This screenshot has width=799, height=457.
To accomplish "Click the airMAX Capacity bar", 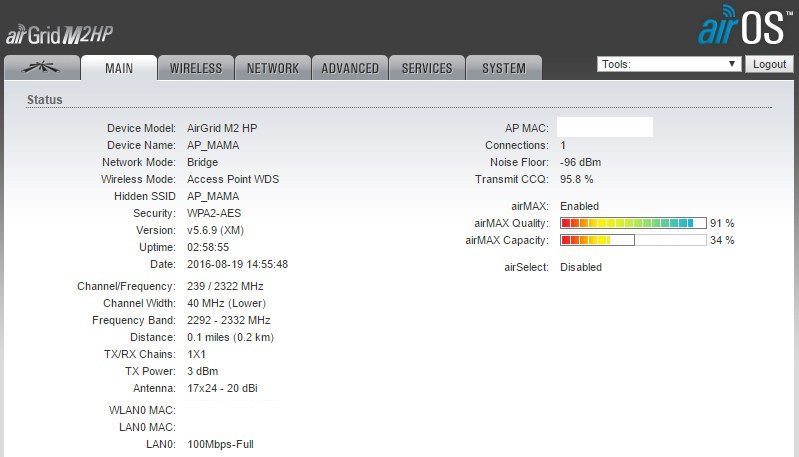I will (x=633, y=240).
